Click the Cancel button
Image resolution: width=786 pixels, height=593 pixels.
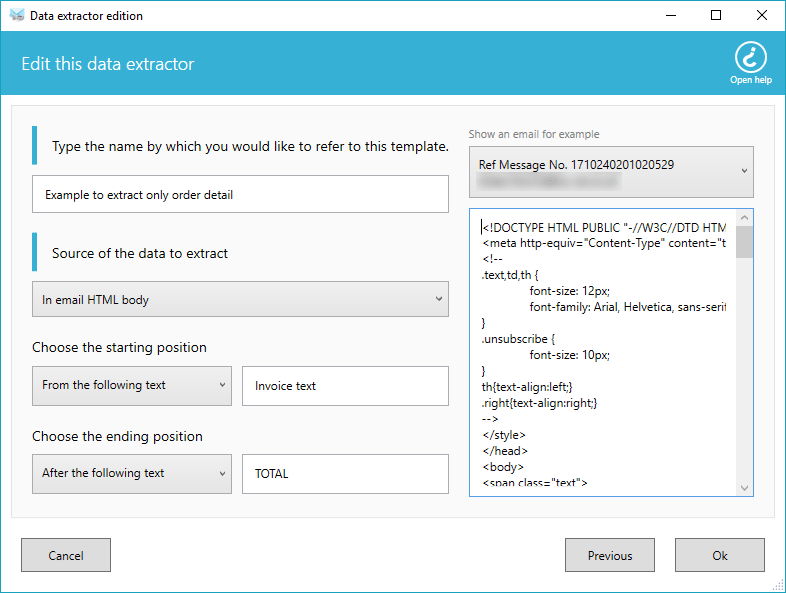pyautogui.click(x=66, y=555)
